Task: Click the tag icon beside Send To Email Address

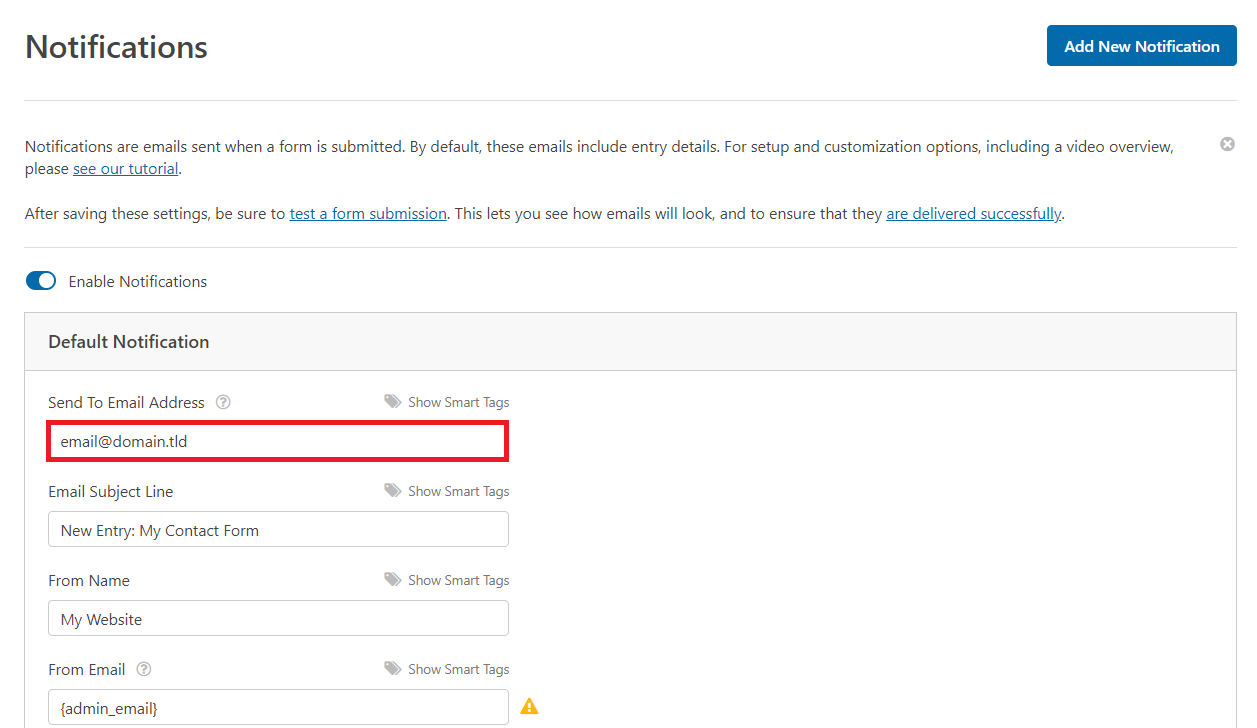Action: (392, 401)
